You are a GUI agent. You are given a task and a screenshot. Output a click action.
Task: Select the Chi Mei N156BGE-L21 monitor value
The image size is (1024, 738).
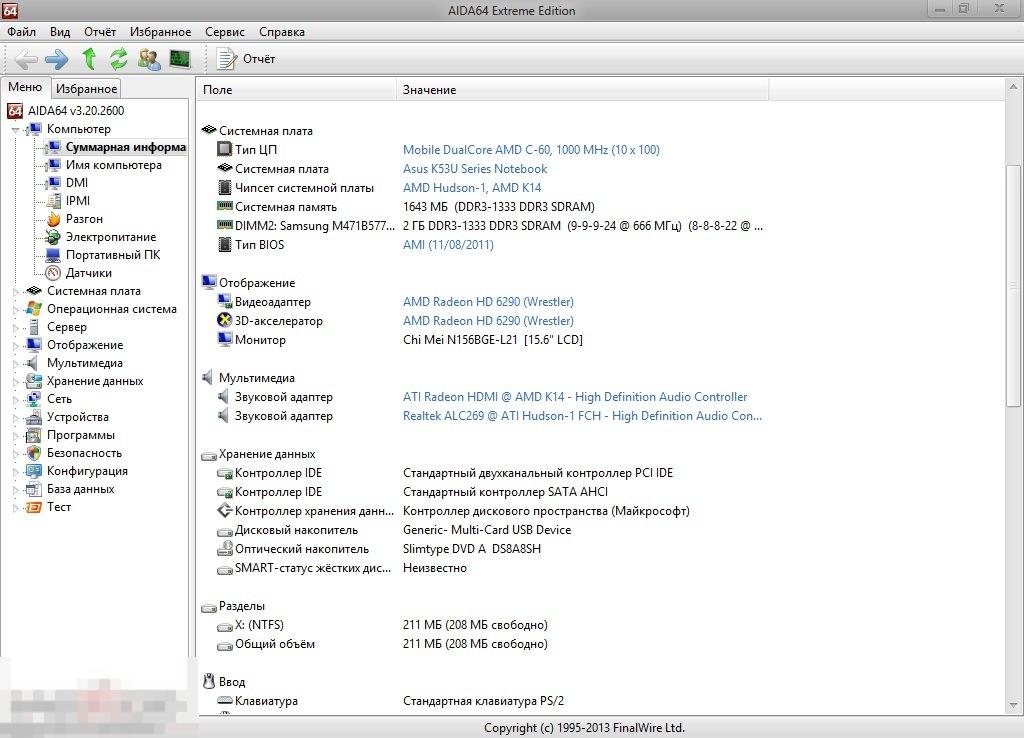pos(492,340)
